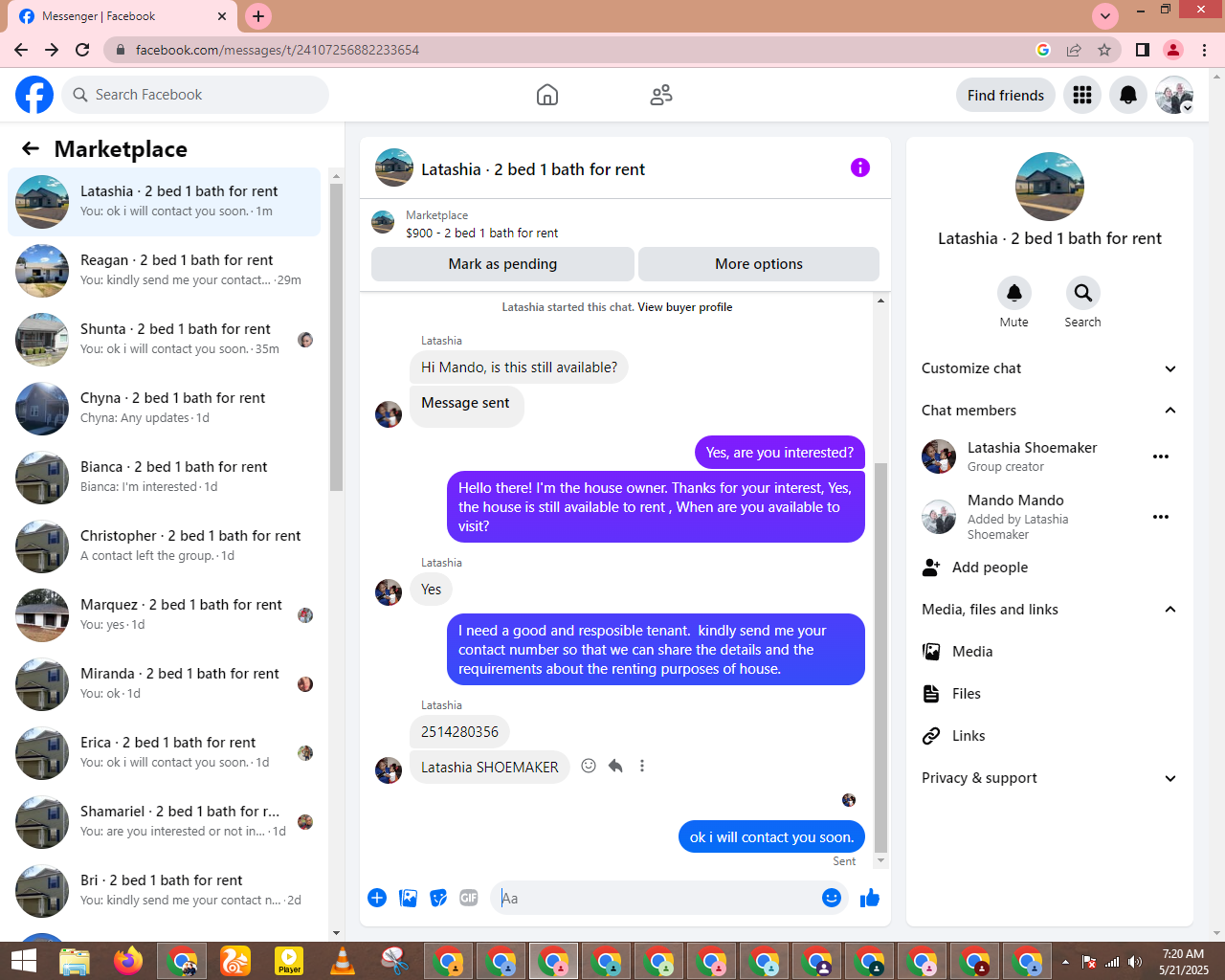Mute this conversation with the bell icon

(x=1014, y=293)
